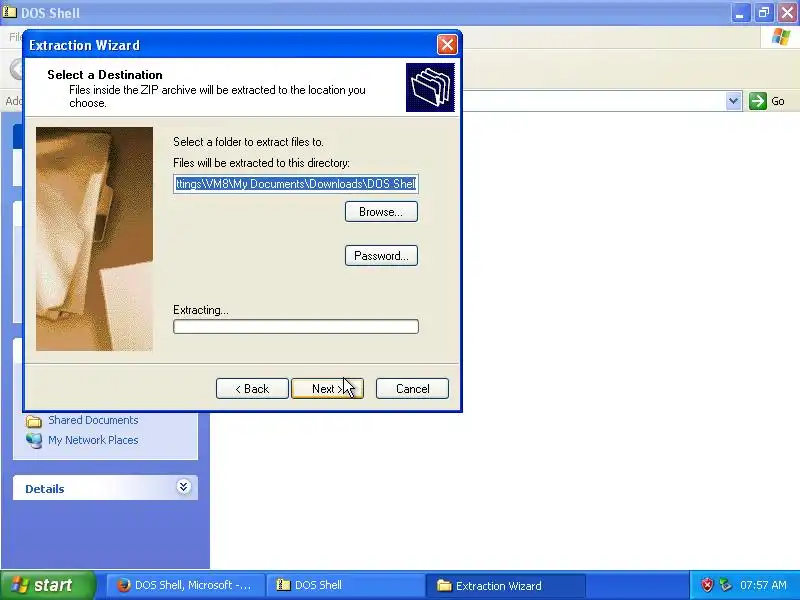The height and width of the screenshot is (600, 800).
Task: Click the Extracting progress bar
Action: (x=296, y=327)
